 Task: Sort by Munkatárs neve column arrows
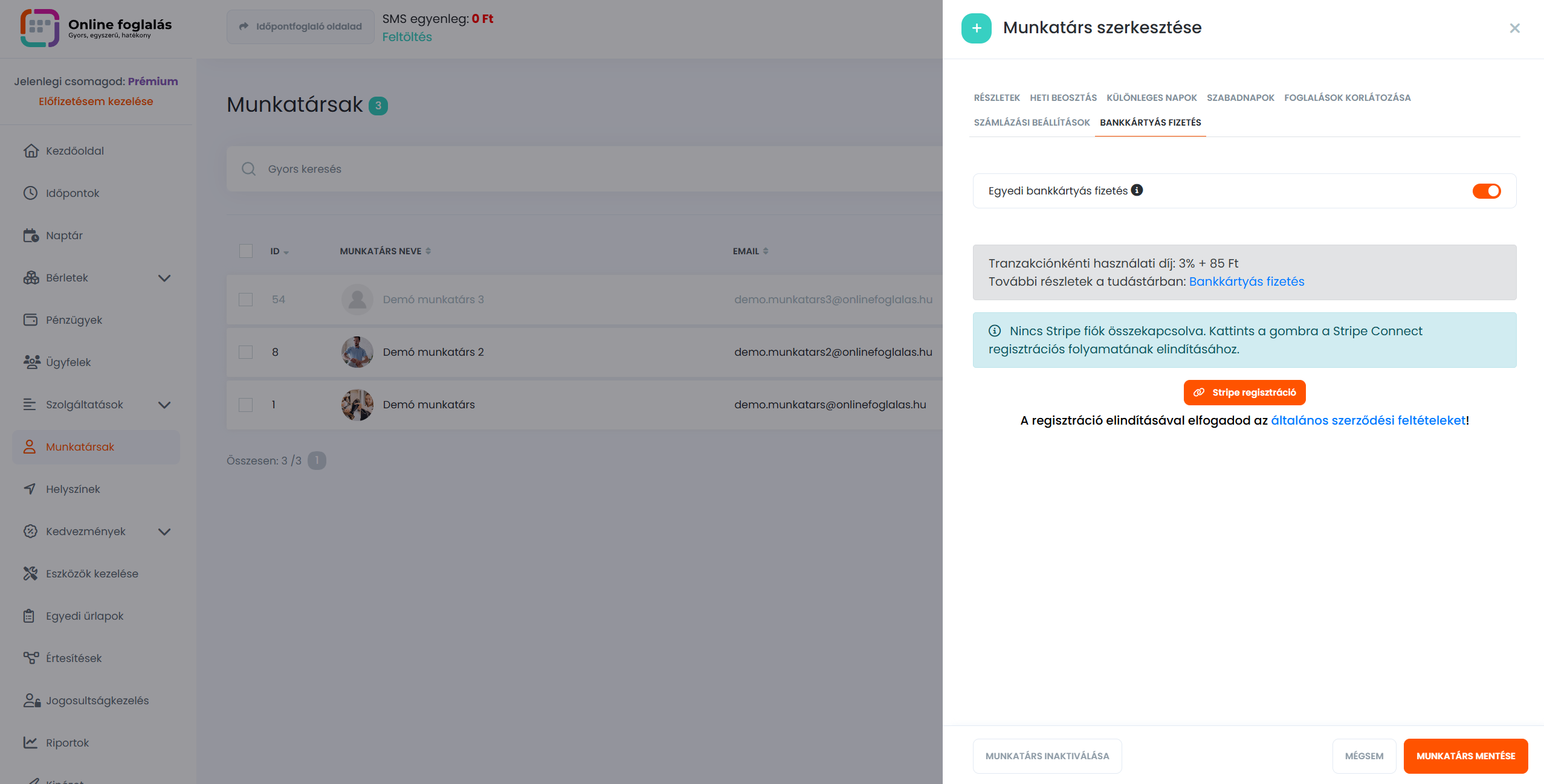pyautogui.click(x=428, y=251)
